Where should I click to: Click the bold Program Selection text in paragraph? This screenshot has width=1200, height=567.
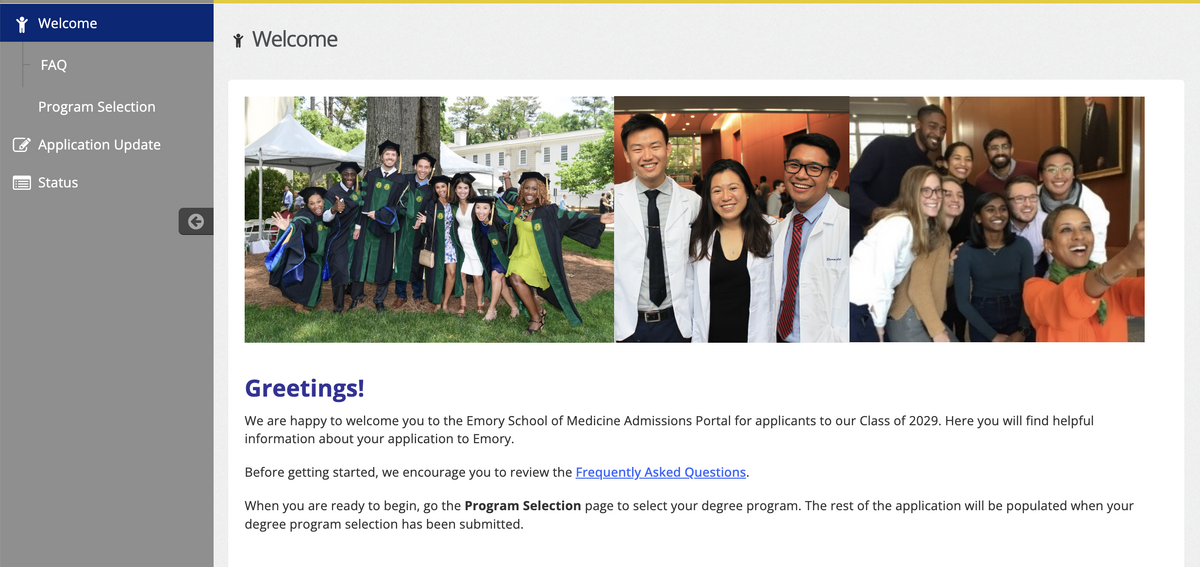522,506
